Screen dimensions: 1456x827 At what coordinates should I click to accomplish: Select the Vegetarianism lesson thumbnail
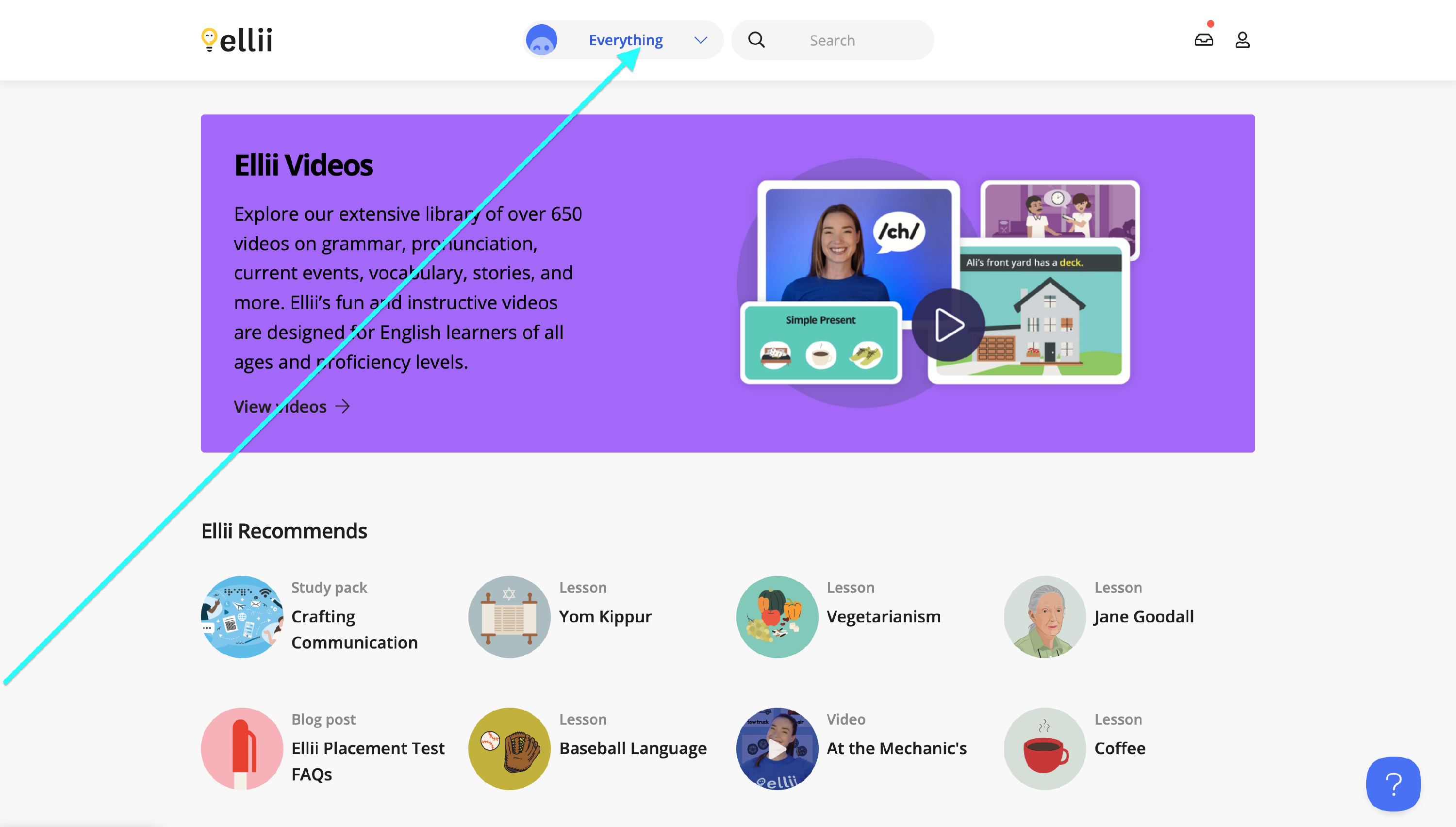coord(777,616)
